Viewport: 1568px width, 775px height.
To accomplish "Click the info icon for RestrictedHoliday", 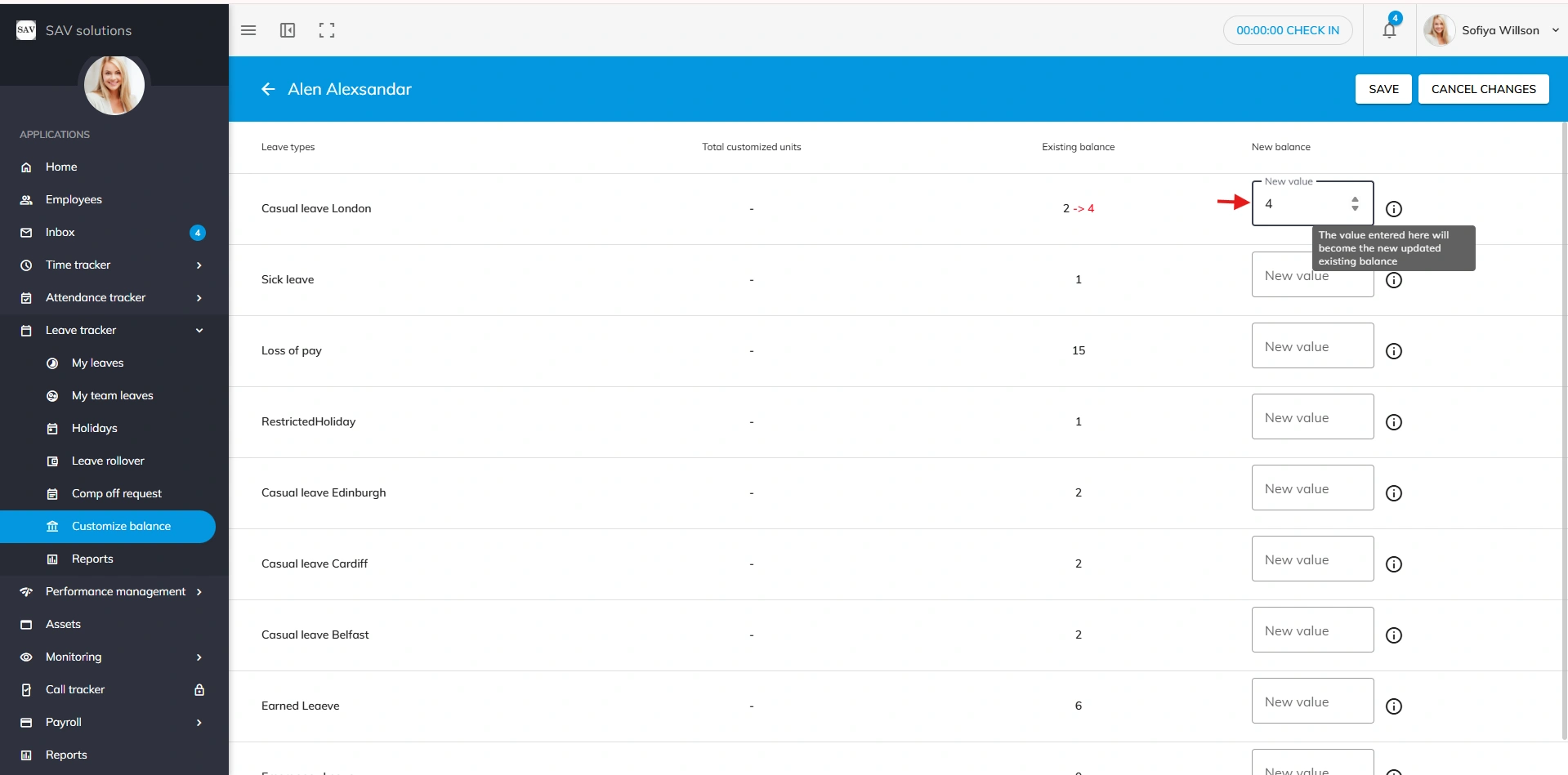I will 1394,422.
